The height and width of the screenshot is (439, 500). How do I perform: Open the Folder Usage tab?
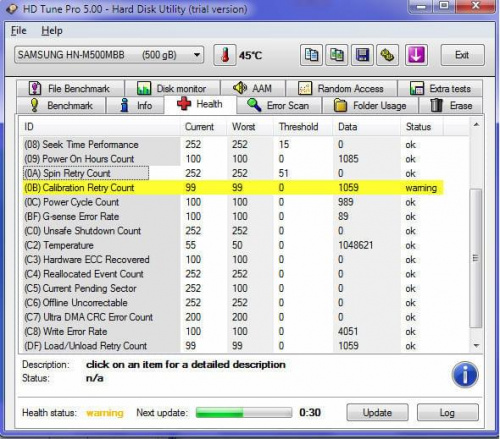coord(370,106)
